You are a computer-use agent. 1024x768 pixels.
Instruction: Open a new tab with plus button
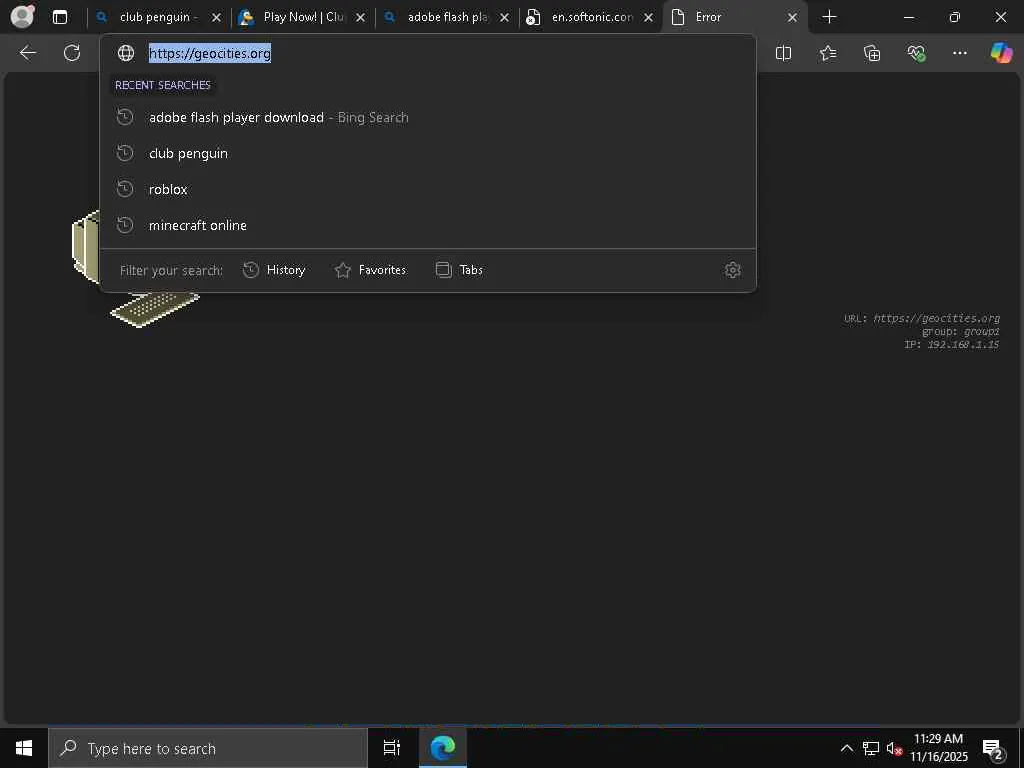[x=829, y=17]
